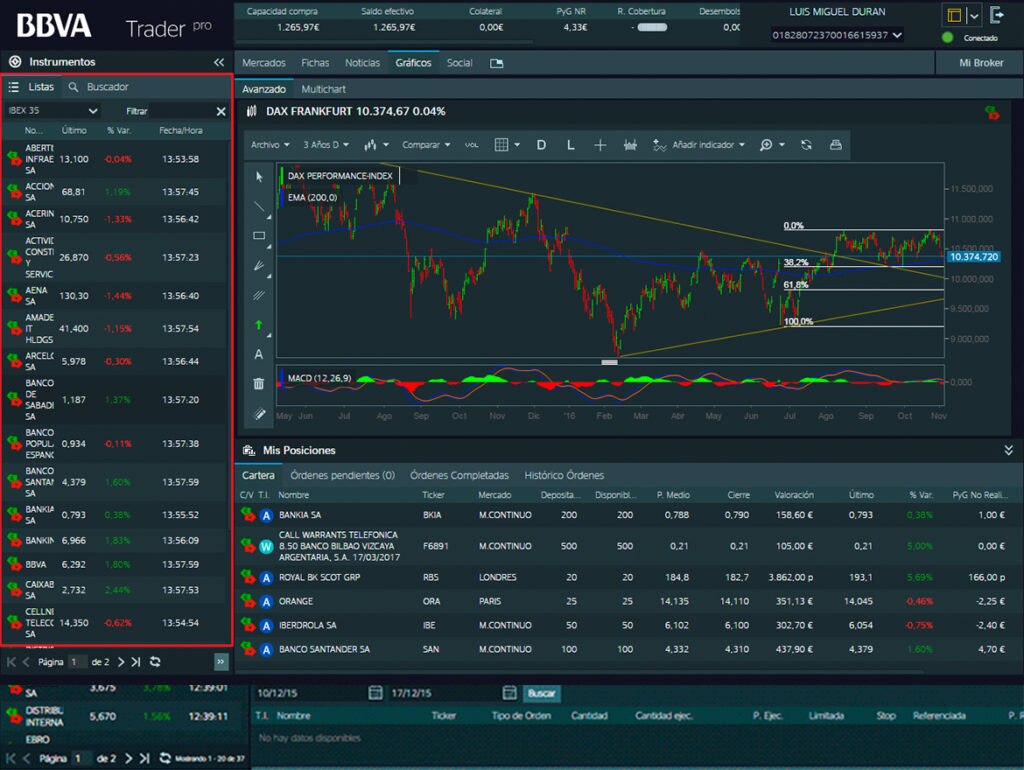Toggle the L scale option
The height and width of the screenshot is (770, 1024).
[x=570, y=145]
